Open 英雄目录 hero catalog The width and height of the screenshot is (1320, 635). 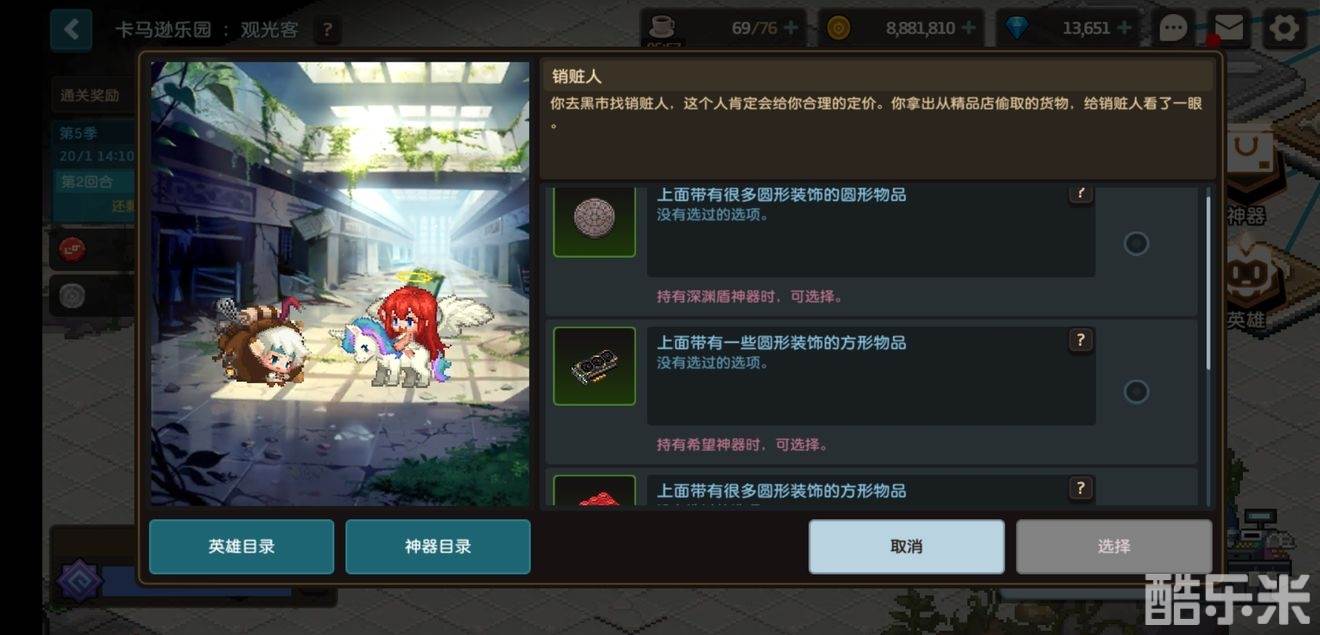pyautogui.click(x=241, y=546)
